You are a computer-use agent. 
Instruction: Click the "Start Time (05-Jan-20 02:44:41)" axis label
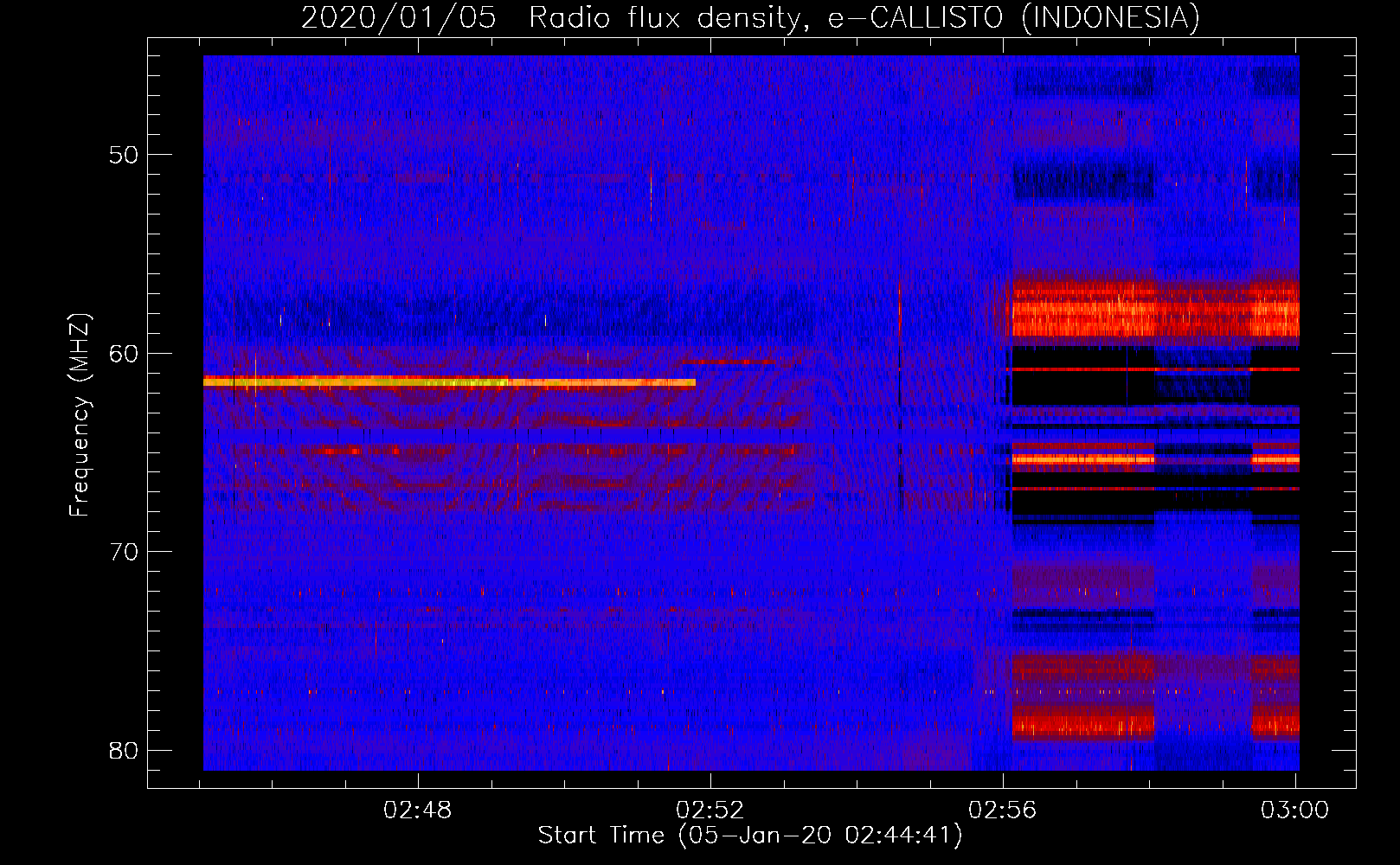tap(750, 836)
